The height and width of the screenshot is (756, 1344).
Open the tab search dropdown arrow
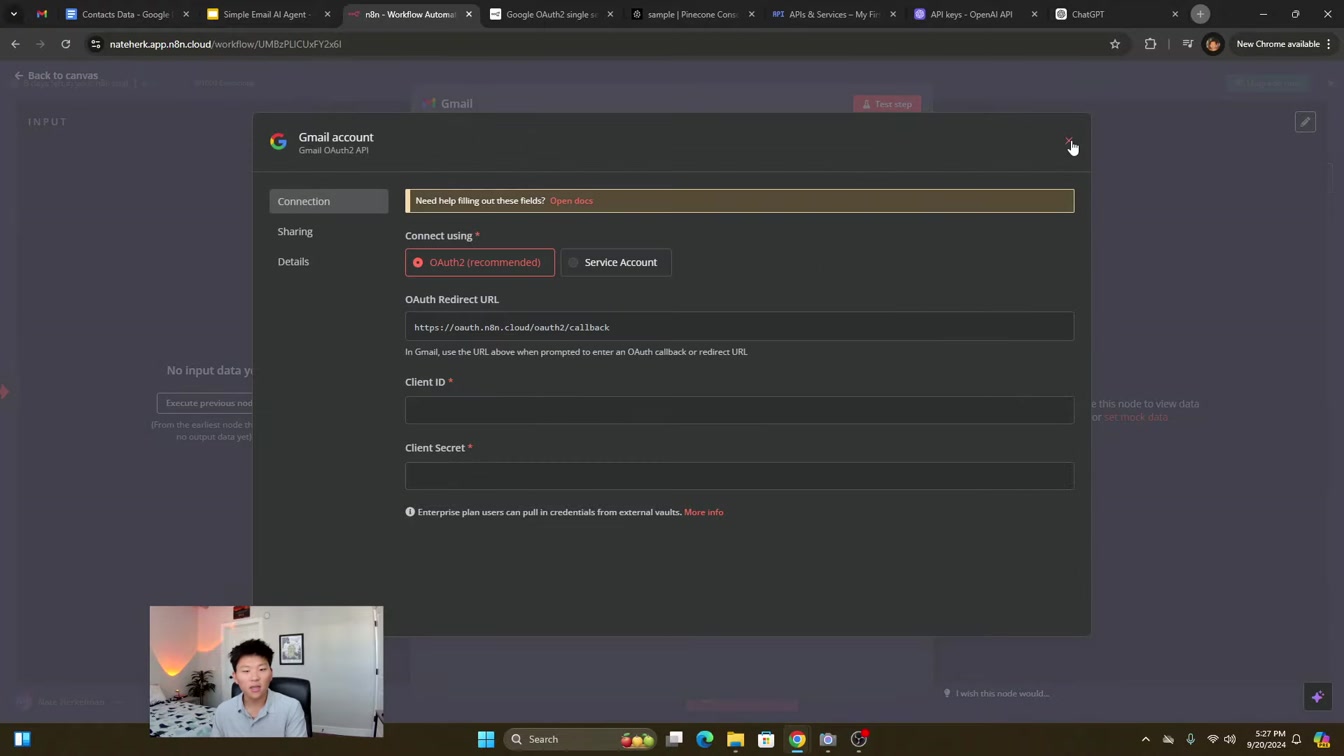point(13,14)
